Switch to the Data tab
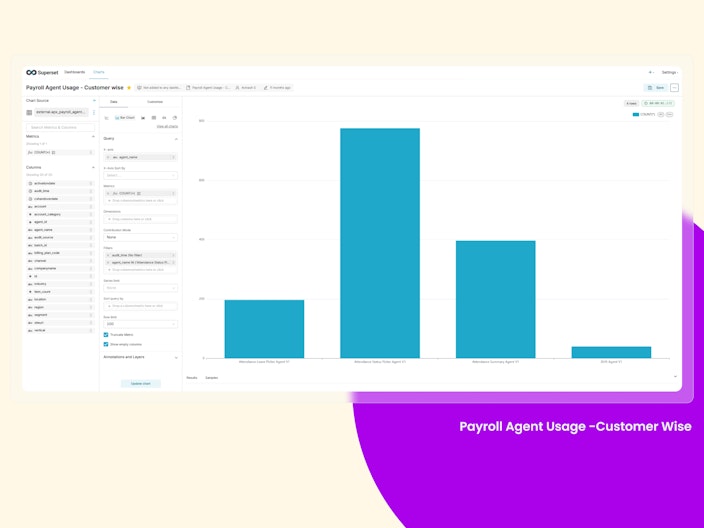The width and height of the screenshot is (704, 528). point(114,102)
